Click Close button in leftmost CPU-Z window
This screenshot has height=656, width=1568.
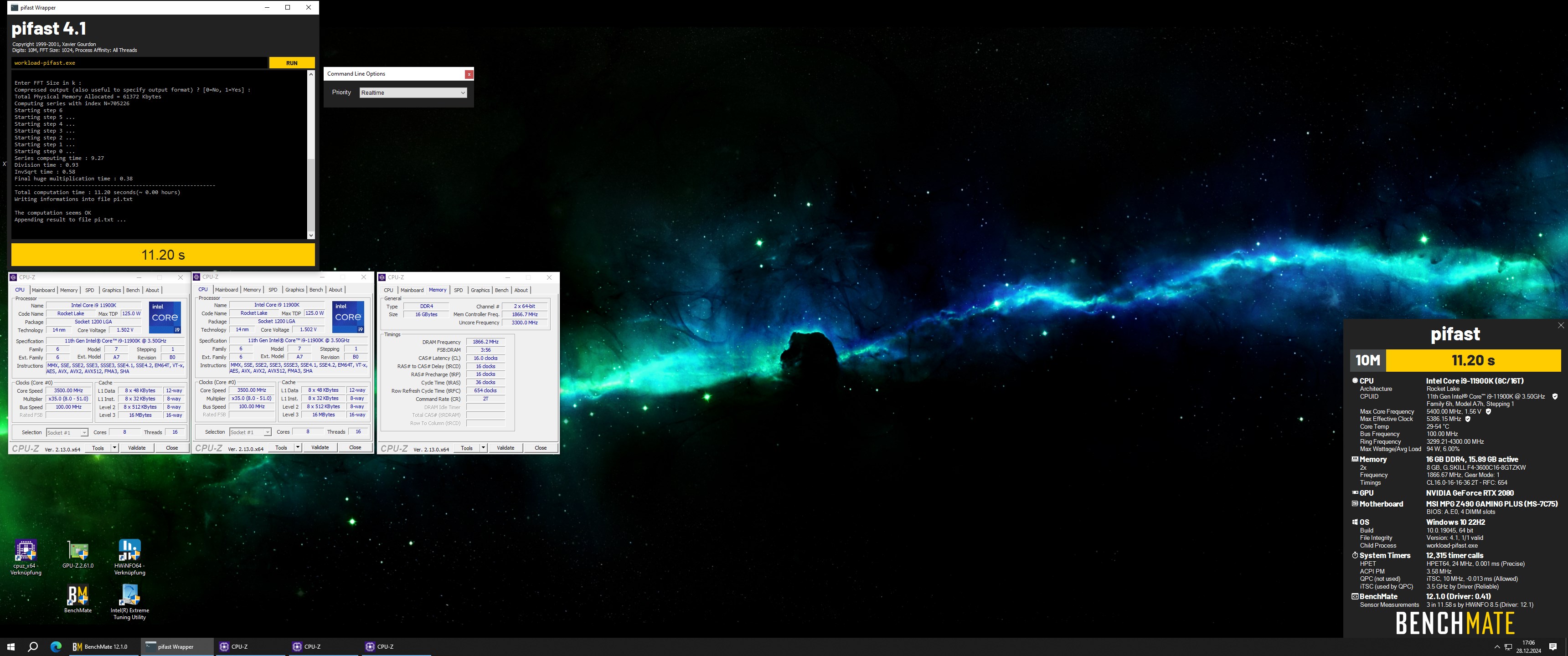172,448
